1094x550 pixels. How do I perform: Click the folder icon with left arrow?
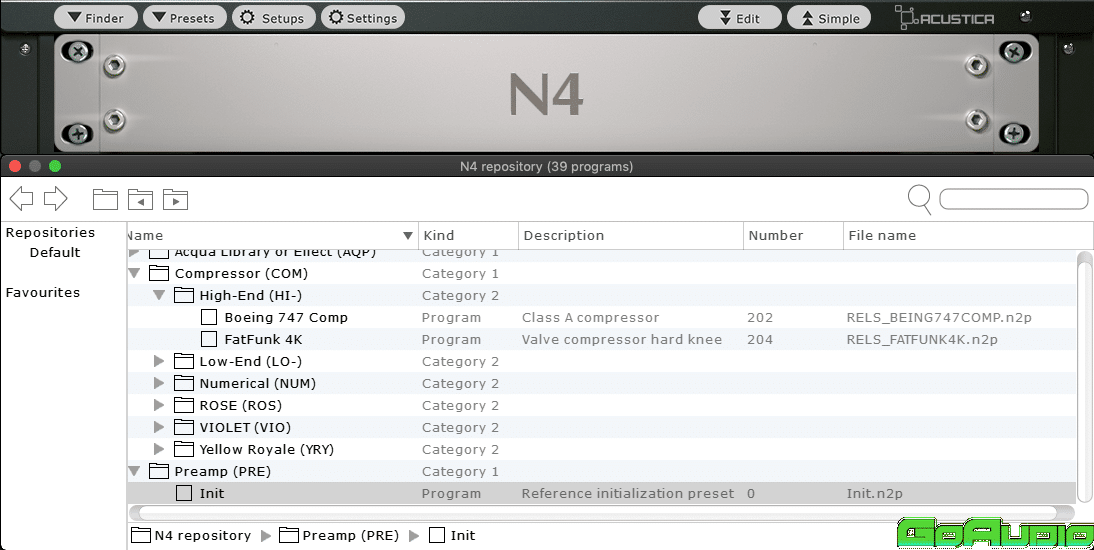click(x=140, y=200)
